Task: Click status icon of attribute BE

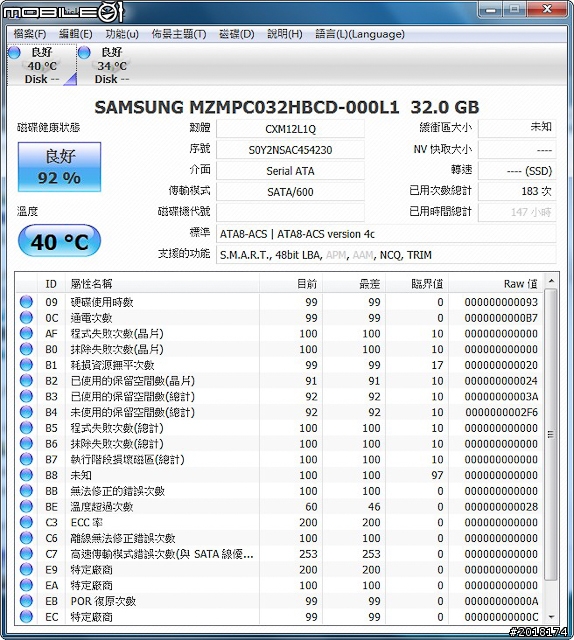Action: tap(26, 507)
